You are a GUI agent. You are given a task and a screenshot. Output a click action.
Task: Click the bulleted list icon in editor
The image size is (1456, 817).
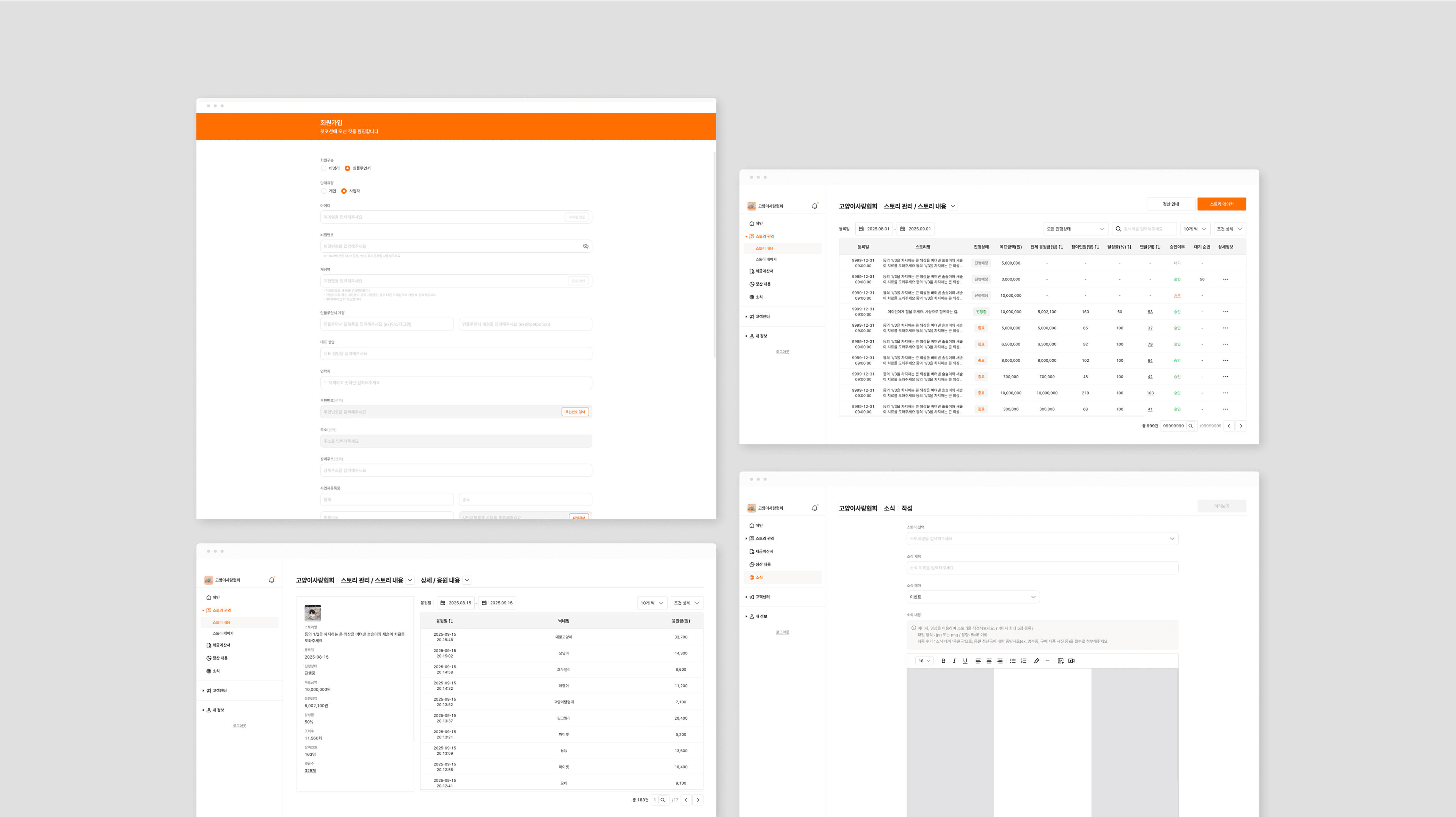pyautogui.click(x=1012, y=660)
